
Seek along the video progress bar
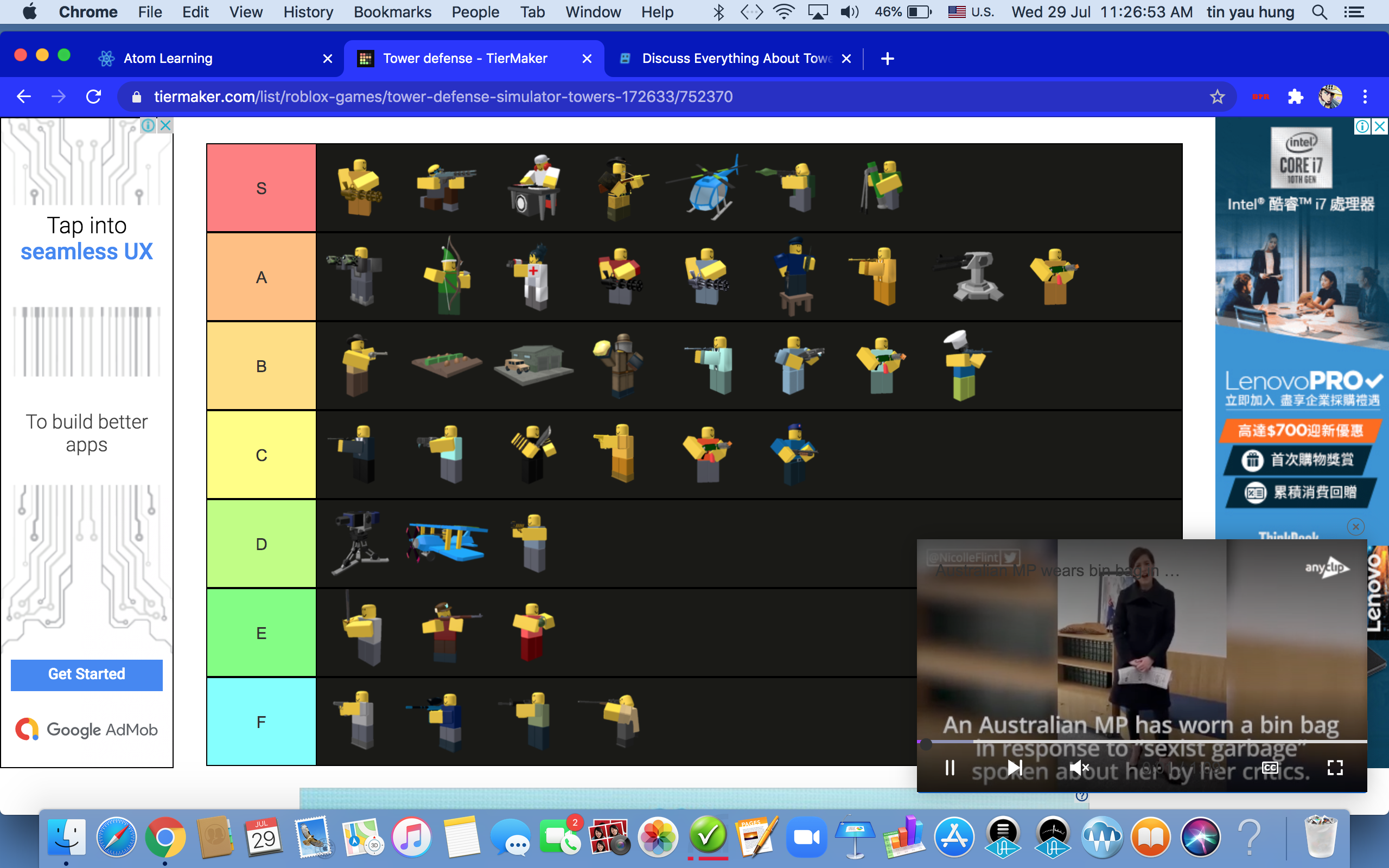(x=1142, y=742)
